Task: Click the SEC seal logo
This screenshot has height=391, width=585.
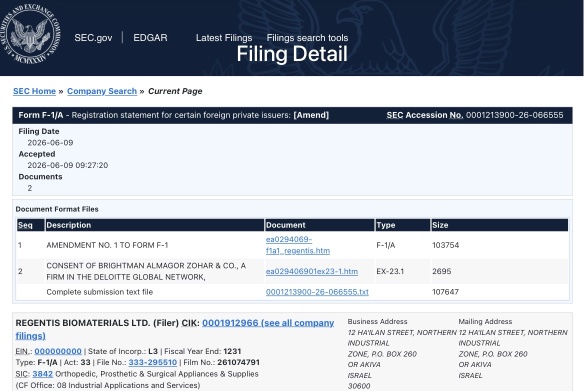Action: tap(31, 34)
